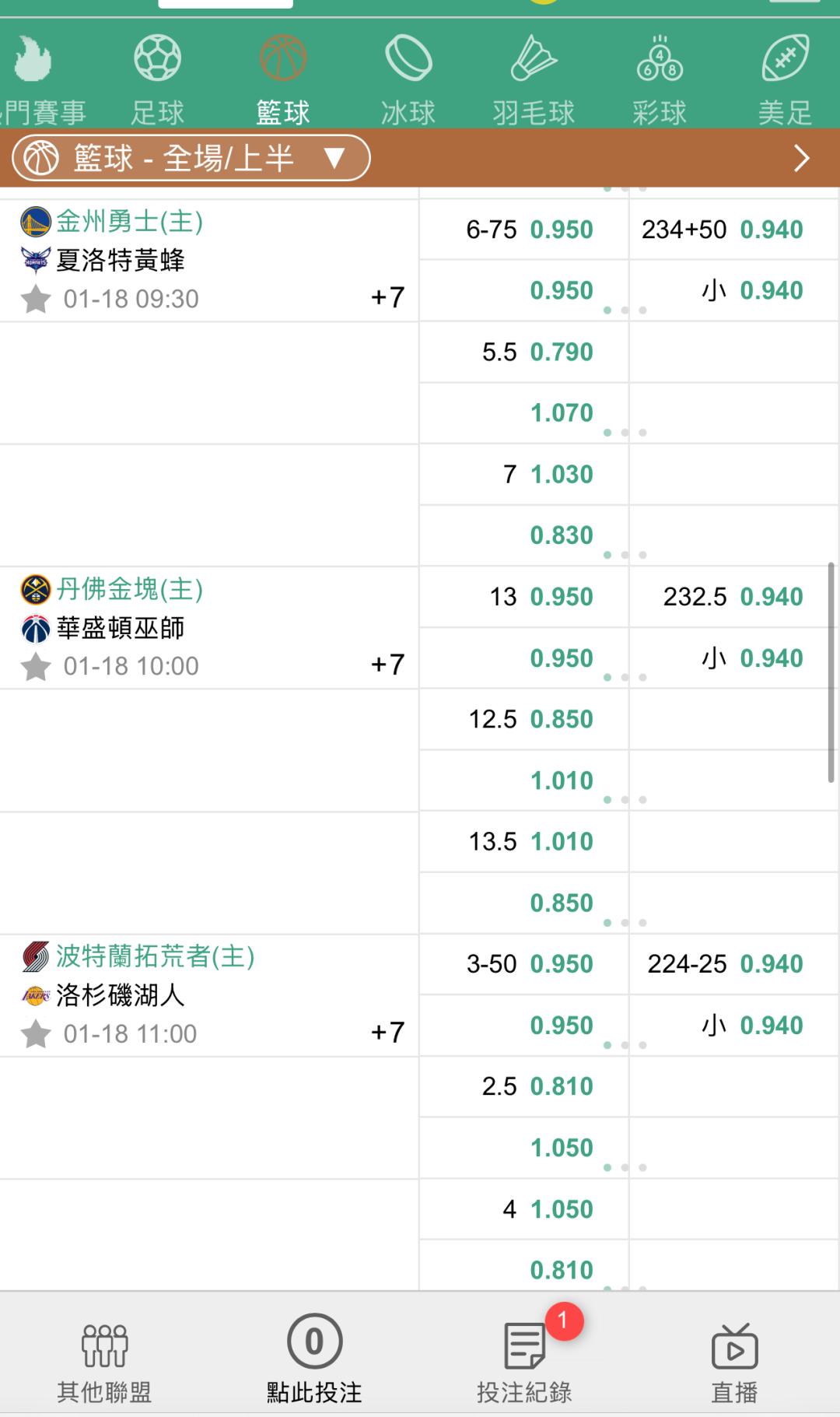Viewport: 840px width, 1417px height.
Task: Open the 籃球 - 全場/上半 dropdown
Action: tap(191, 158)
